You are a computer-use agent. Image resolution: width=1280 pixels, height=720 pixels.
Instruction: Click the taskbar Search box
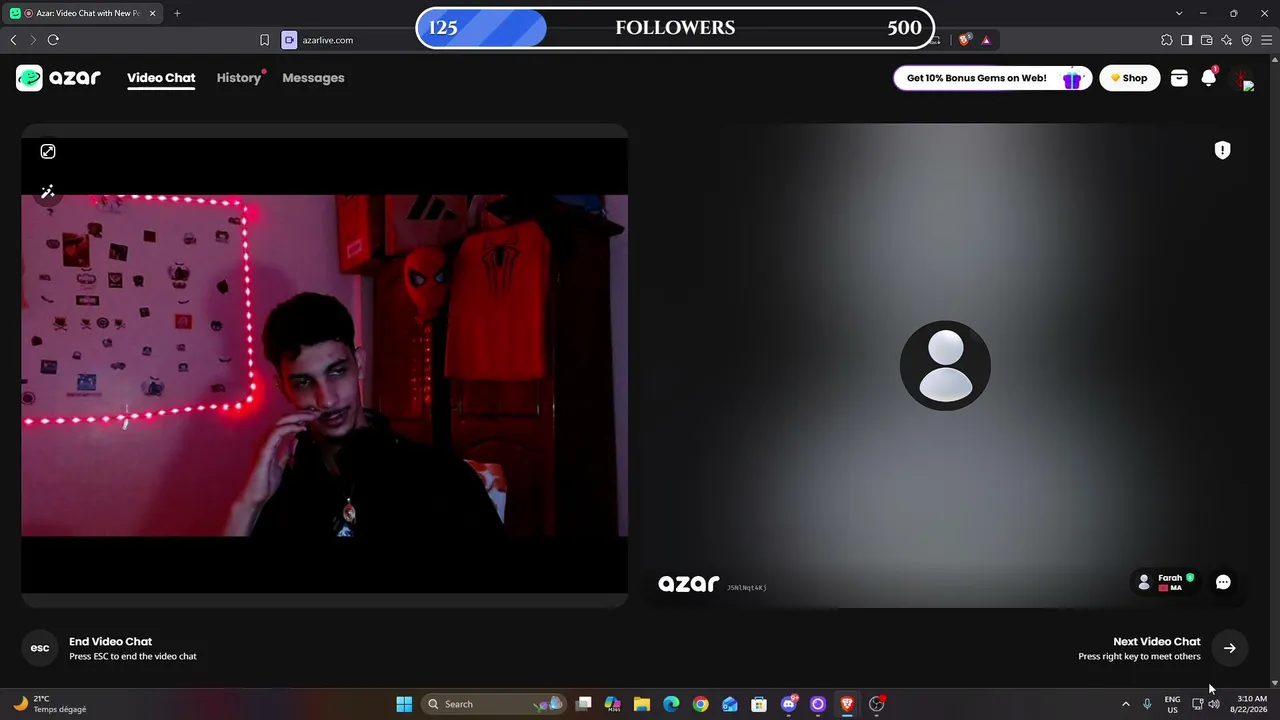pyautogui.click(x=494, y=704)
